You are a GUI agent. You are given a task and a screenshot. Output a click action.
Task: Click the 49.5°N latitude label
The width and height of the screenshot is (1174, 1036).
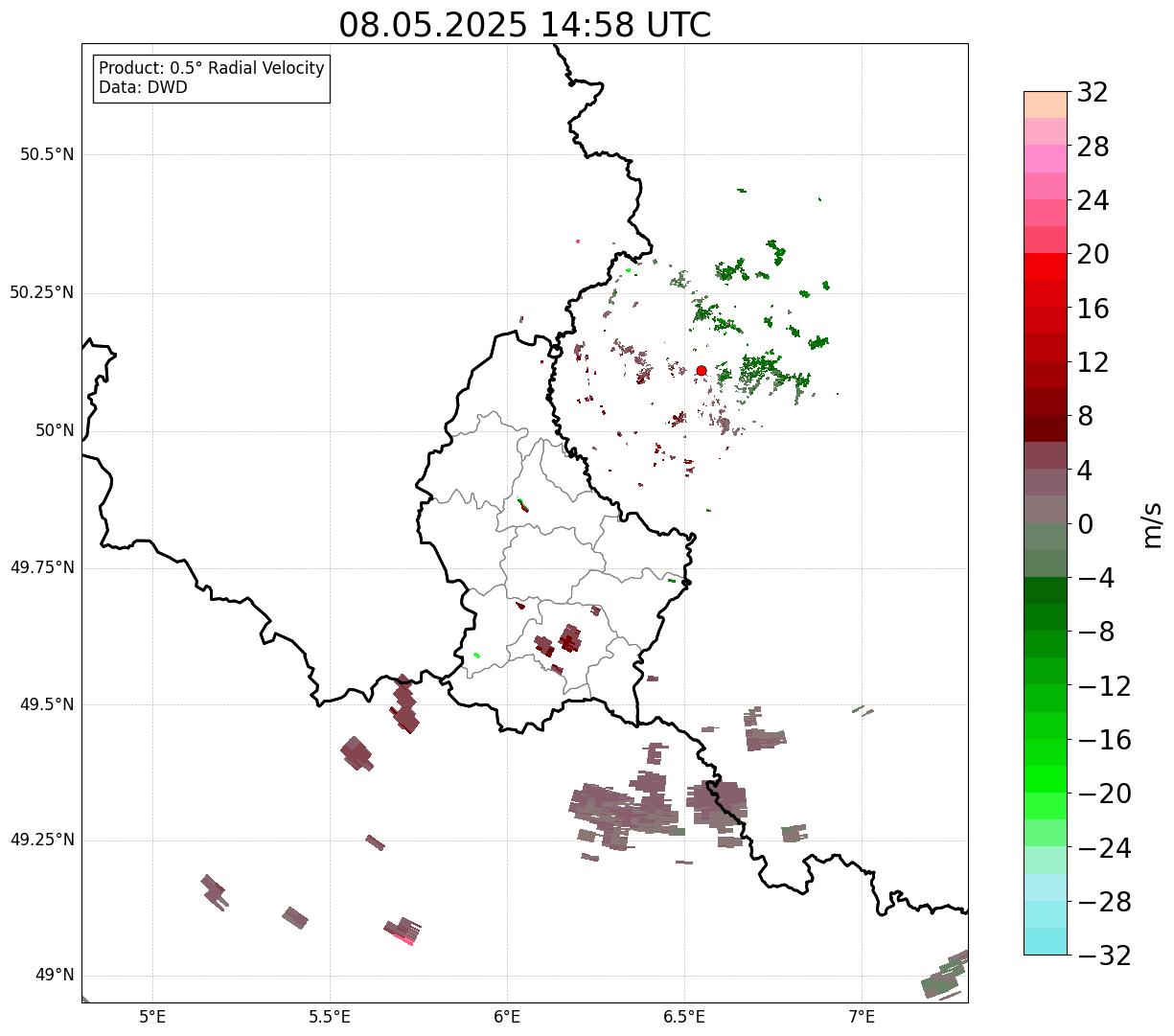[47, 705]
